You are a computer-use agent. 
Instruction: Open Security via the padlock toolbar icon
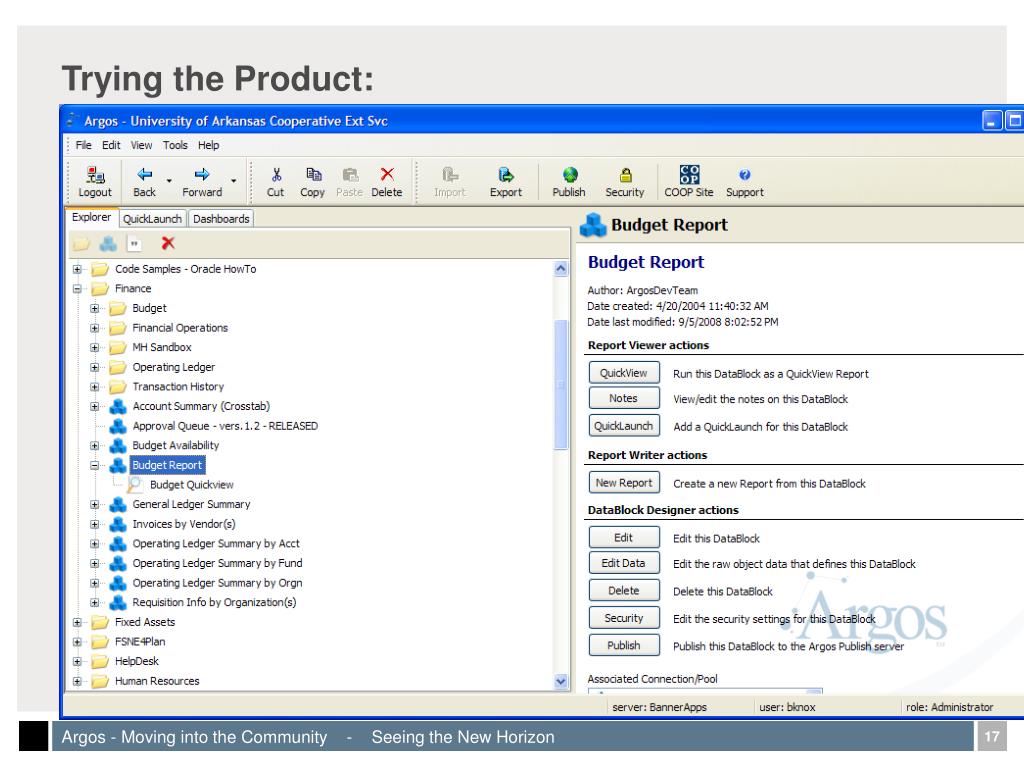626,174
